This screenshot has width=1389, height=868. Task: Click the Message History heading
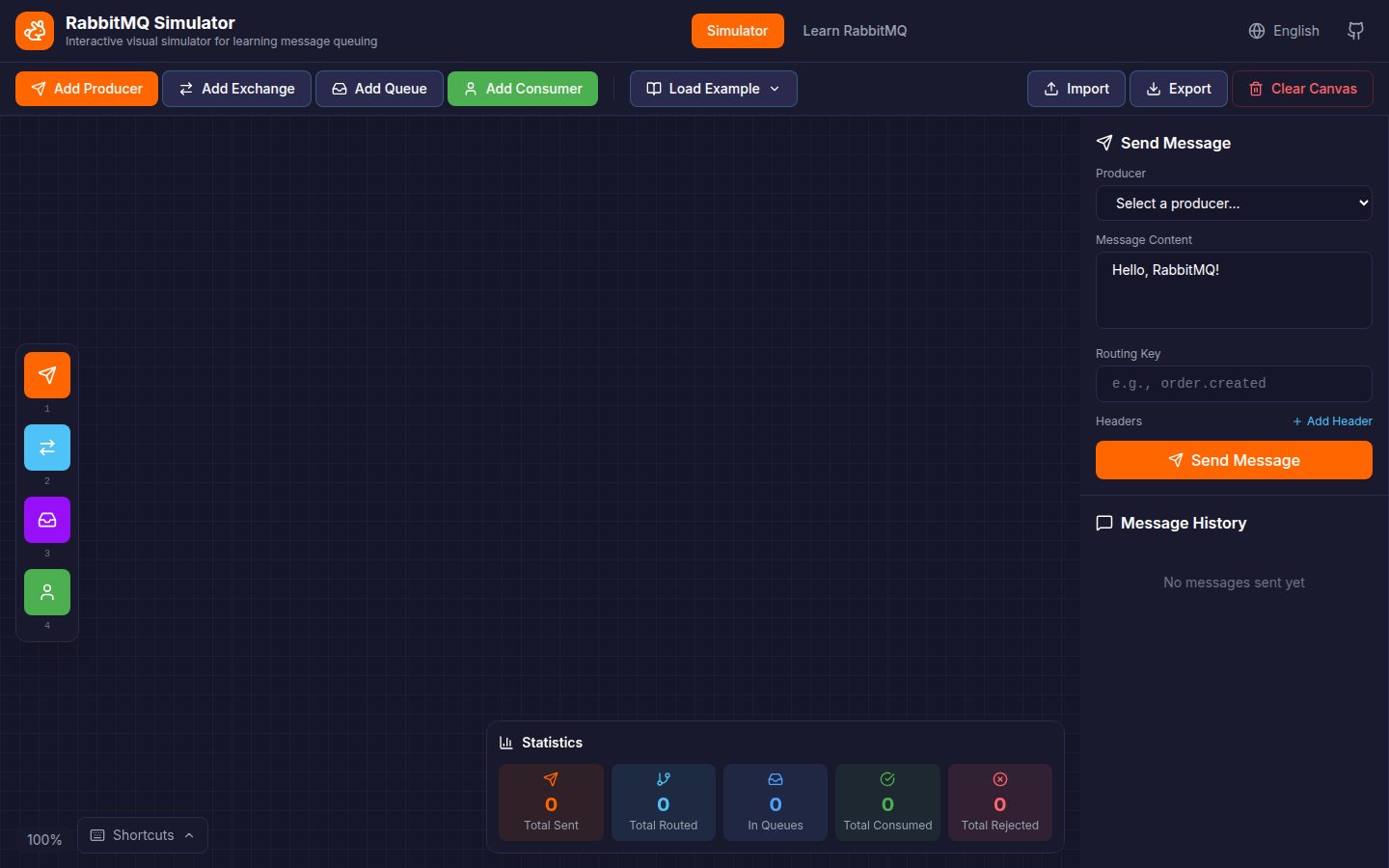pos(1184,523)
